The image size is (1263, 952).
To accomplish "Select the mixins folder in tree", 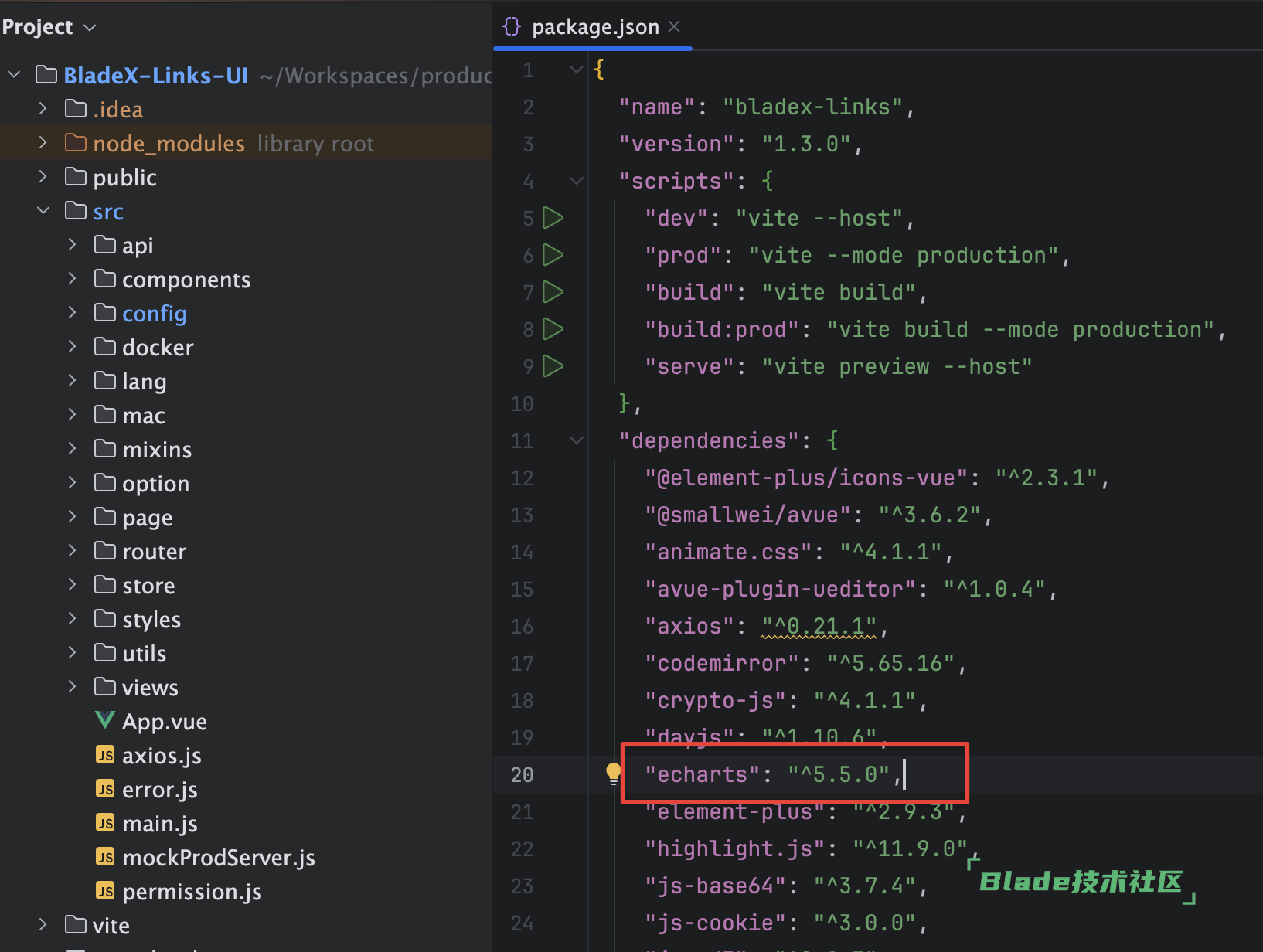I will [157, 450].
